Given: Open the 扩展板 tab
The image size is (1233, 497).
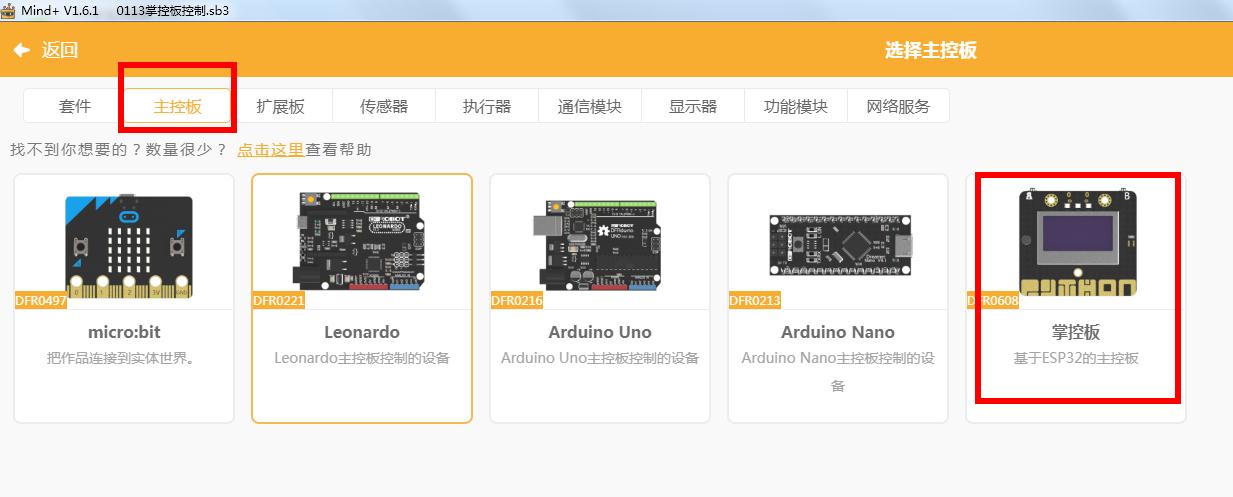Looking at the screenshot, I should click(281, 106).
